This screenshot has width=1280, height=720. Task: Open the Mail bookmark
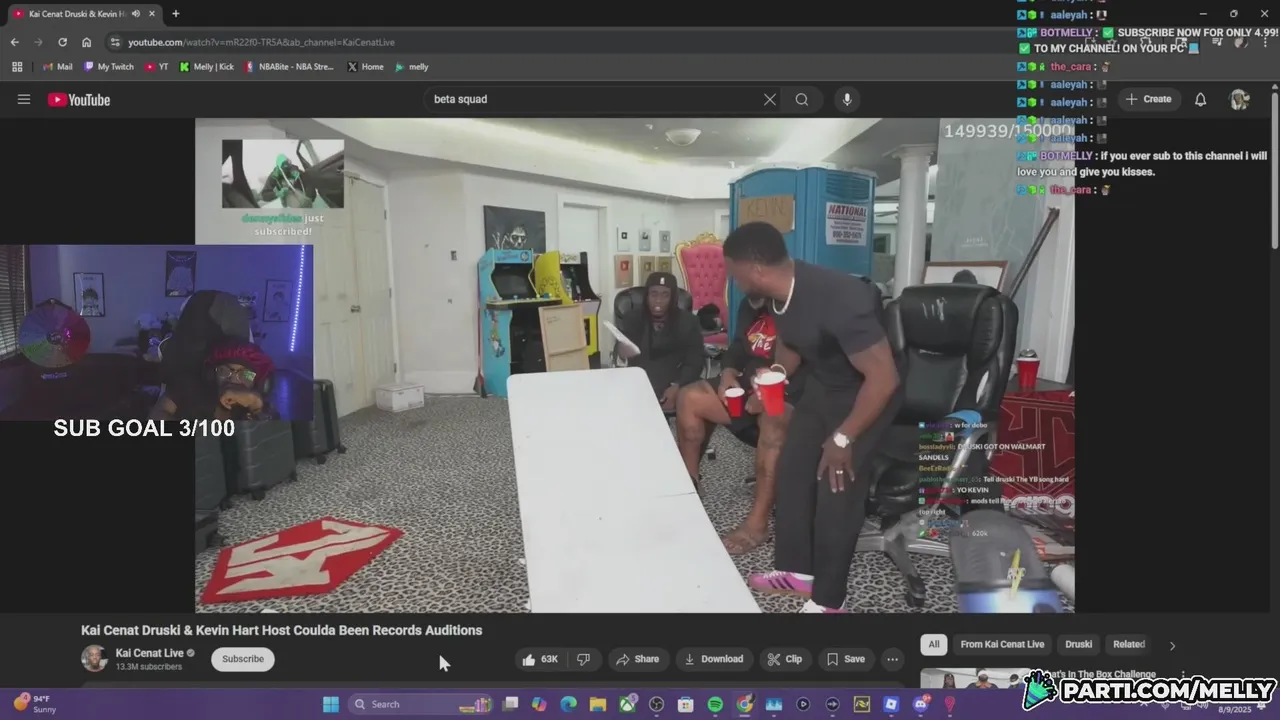tap(57, 67)
